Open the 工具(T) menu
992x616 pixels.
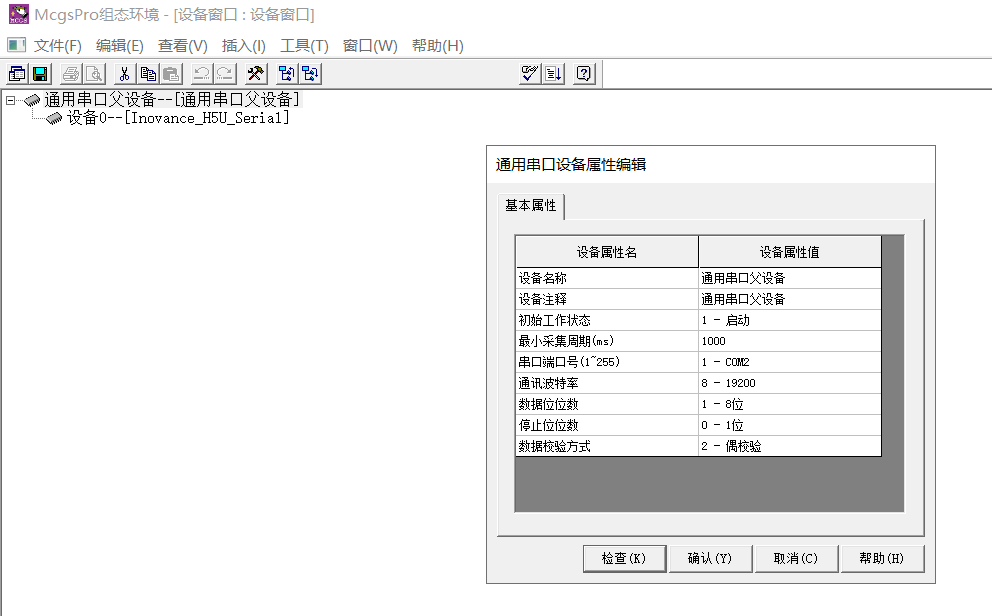click(304, 46)
